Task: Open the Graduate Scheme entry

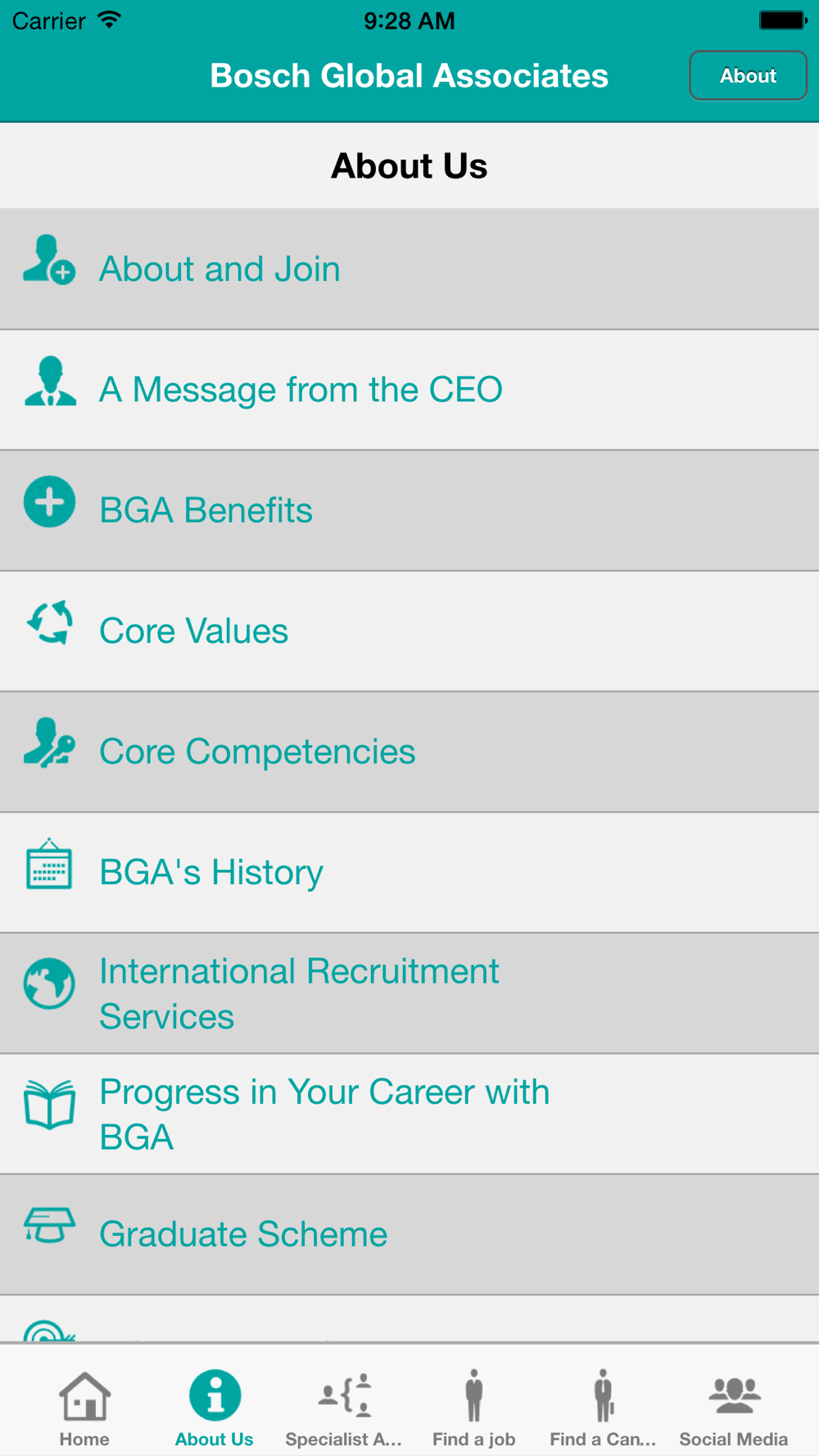Action: (x=409, y=1235)
